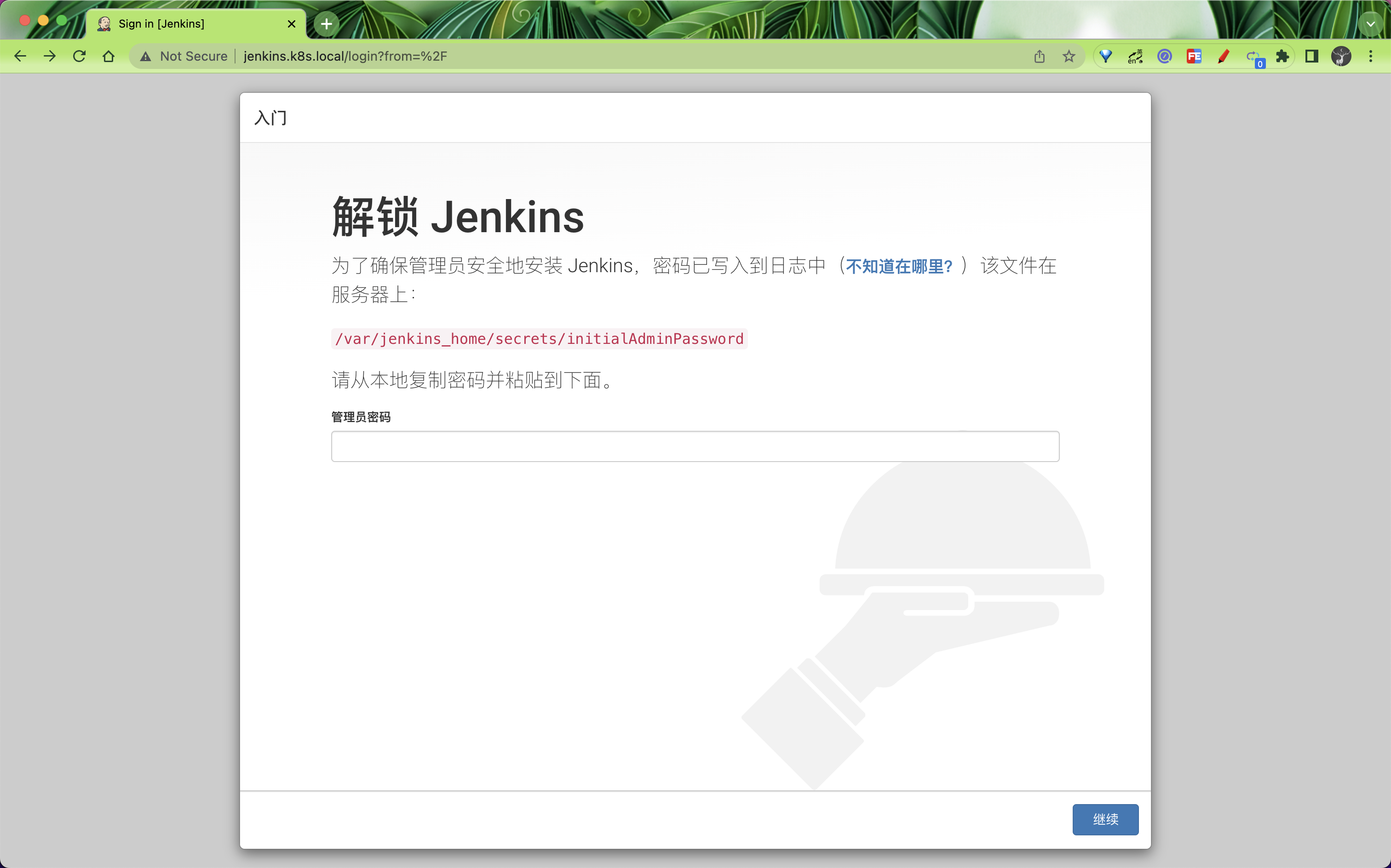Open the FE browser extension
The image size is (1391, 868).
pyautogui.click(x=1194, y=56)
